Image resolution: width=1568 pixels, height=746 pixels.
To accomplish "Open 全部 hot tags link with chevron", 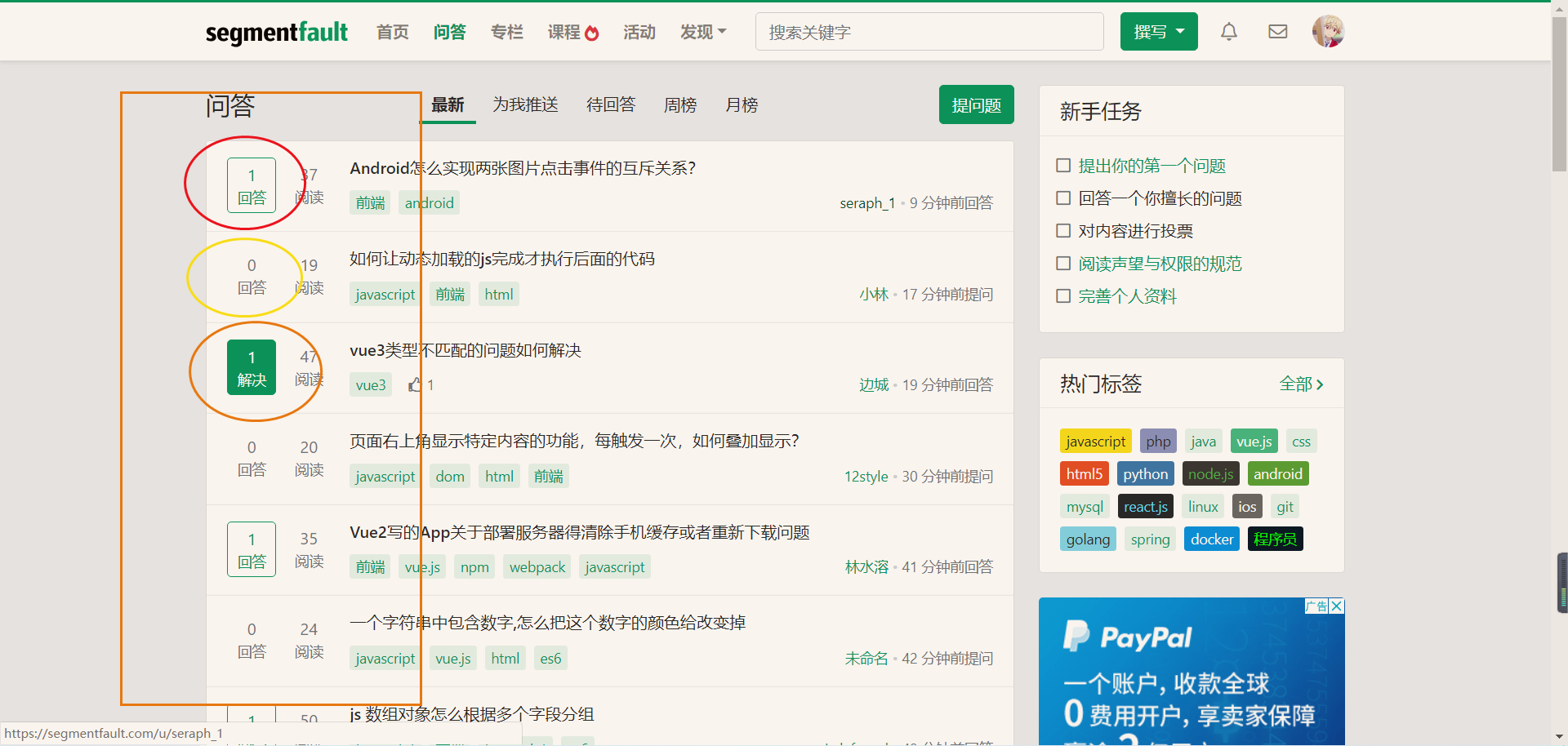I will click(x=1301, y=384).
